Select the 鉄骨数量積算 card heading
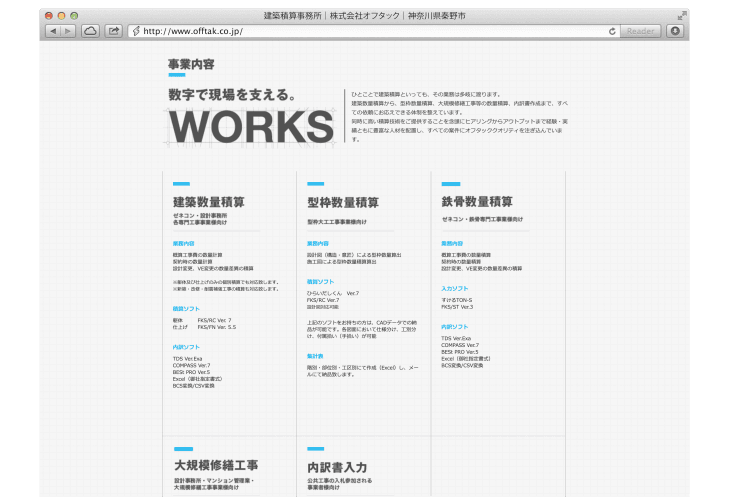Screen dimensions: 730x500 point(477,202)
